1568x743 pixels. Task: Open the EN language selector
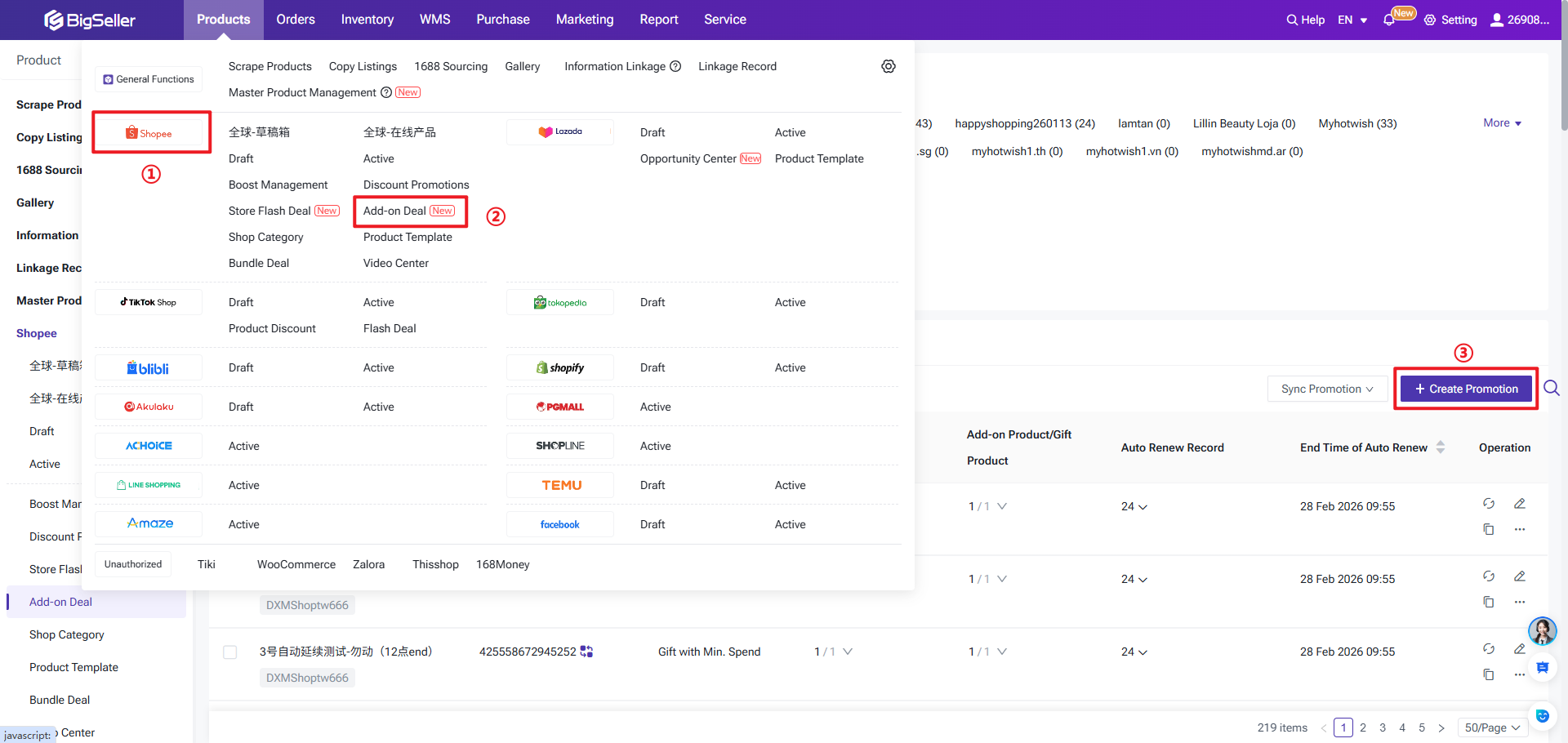point(1352,20)
